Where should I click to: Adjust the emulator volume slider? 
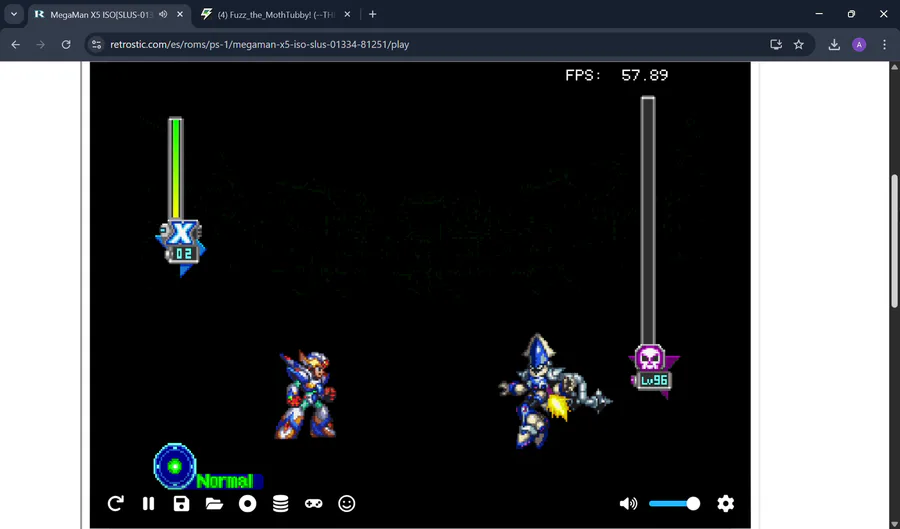tap(674, 504)
